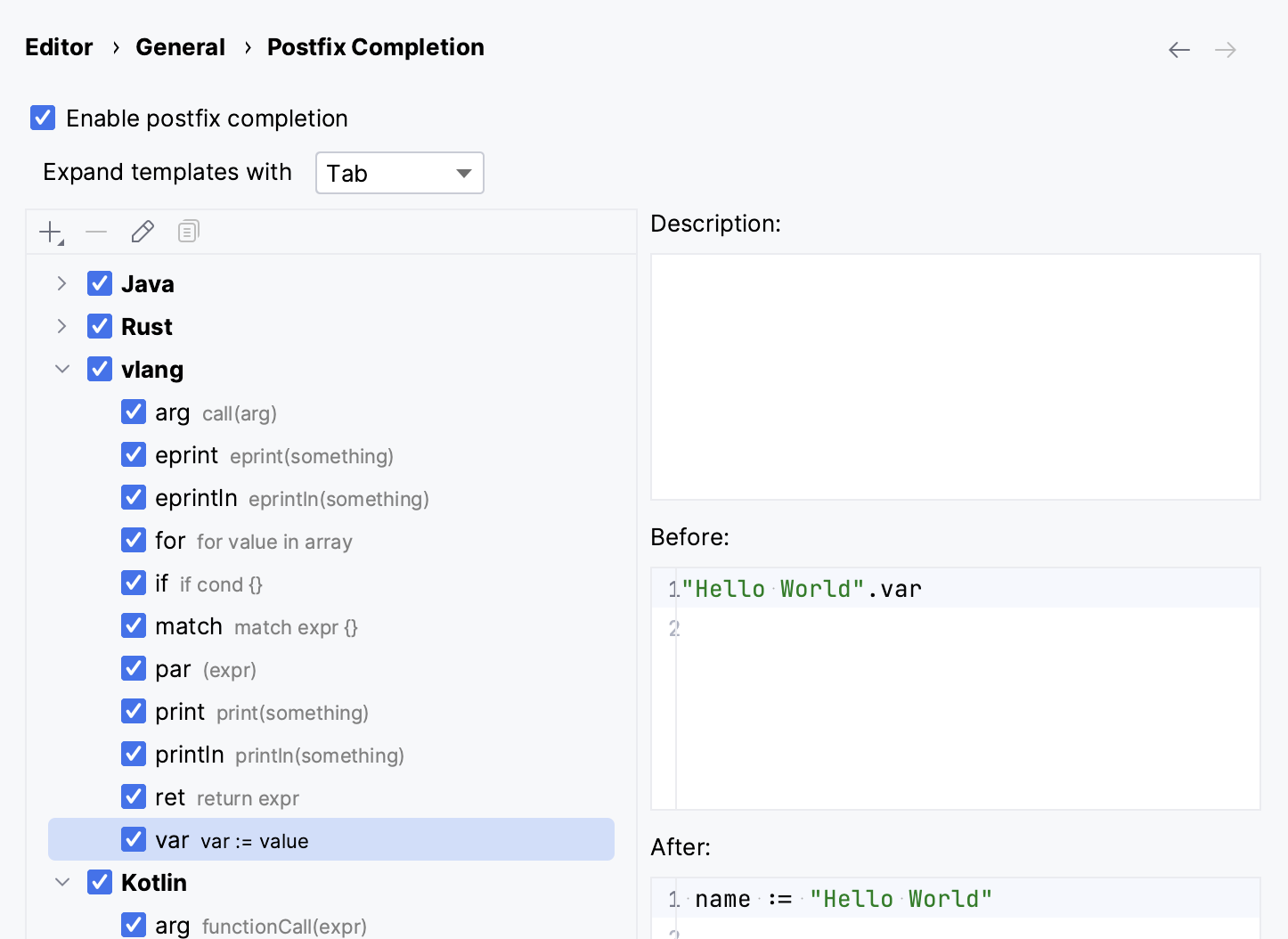Go to General in breadcrumb
This screenshot has width=1288, height=939.
tap(180, 47)
